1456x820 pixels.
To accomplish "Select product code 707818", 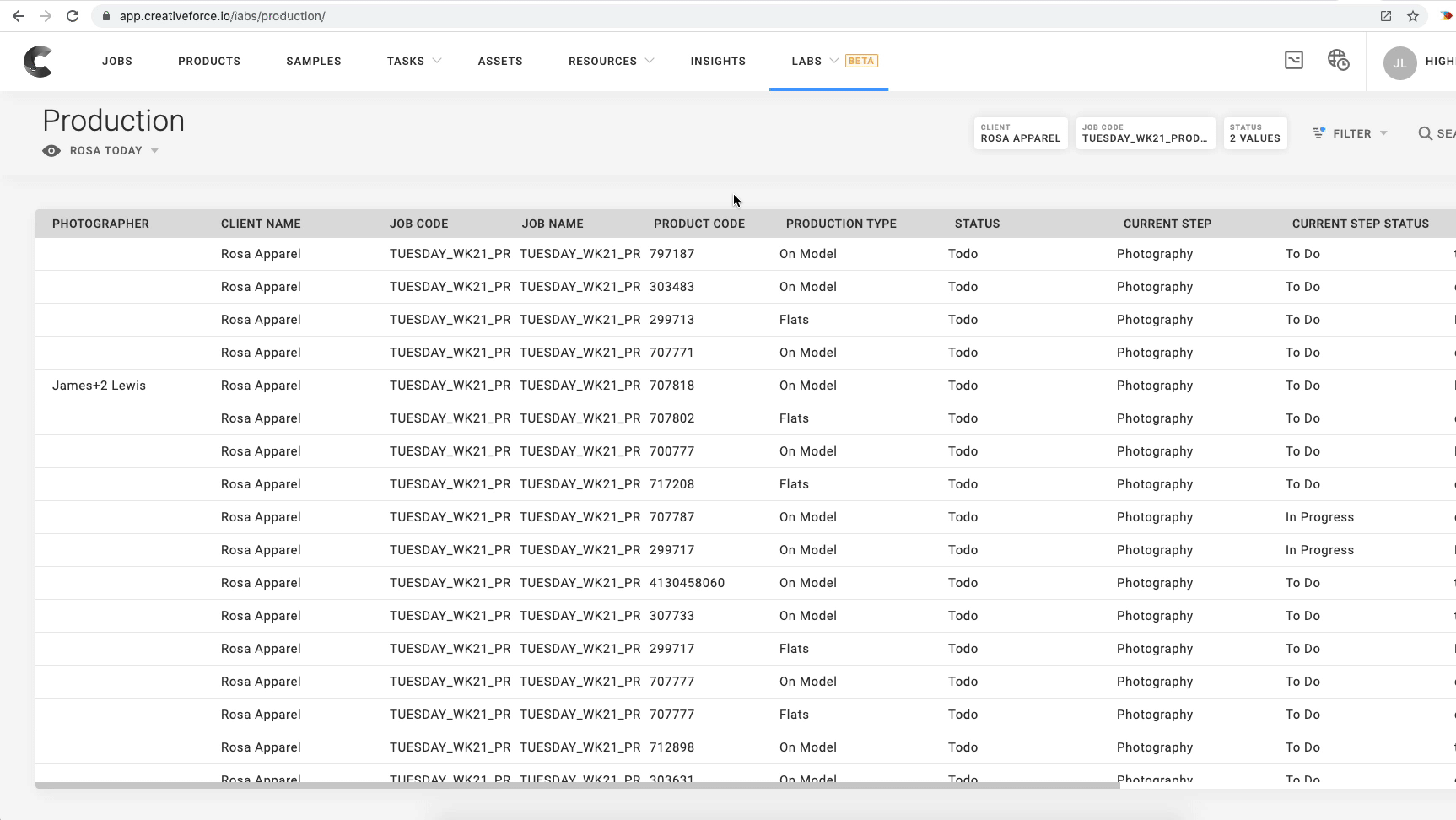I will point(672,386).
